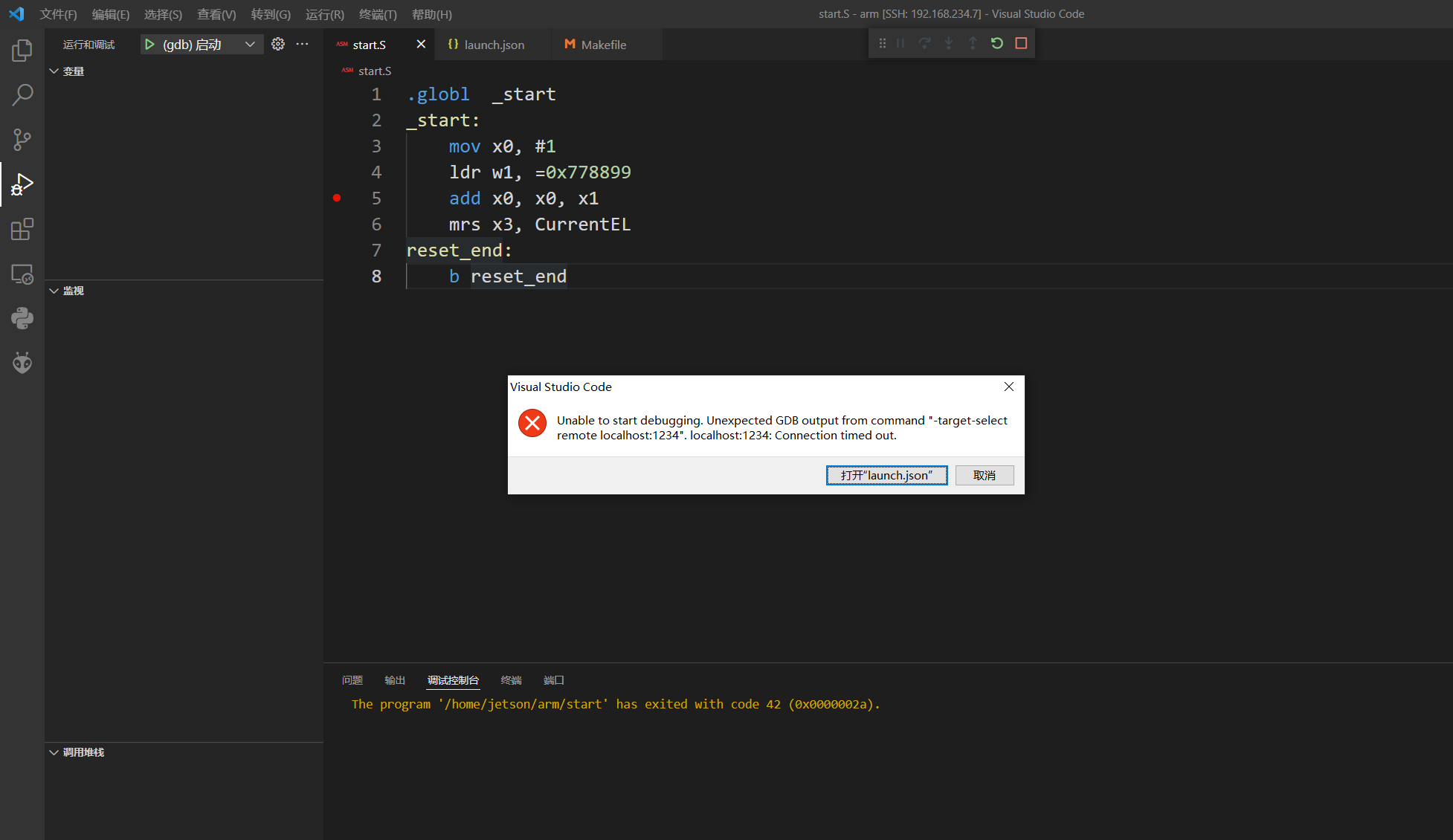Click the VS Code logo icon

tap(16, 14)
